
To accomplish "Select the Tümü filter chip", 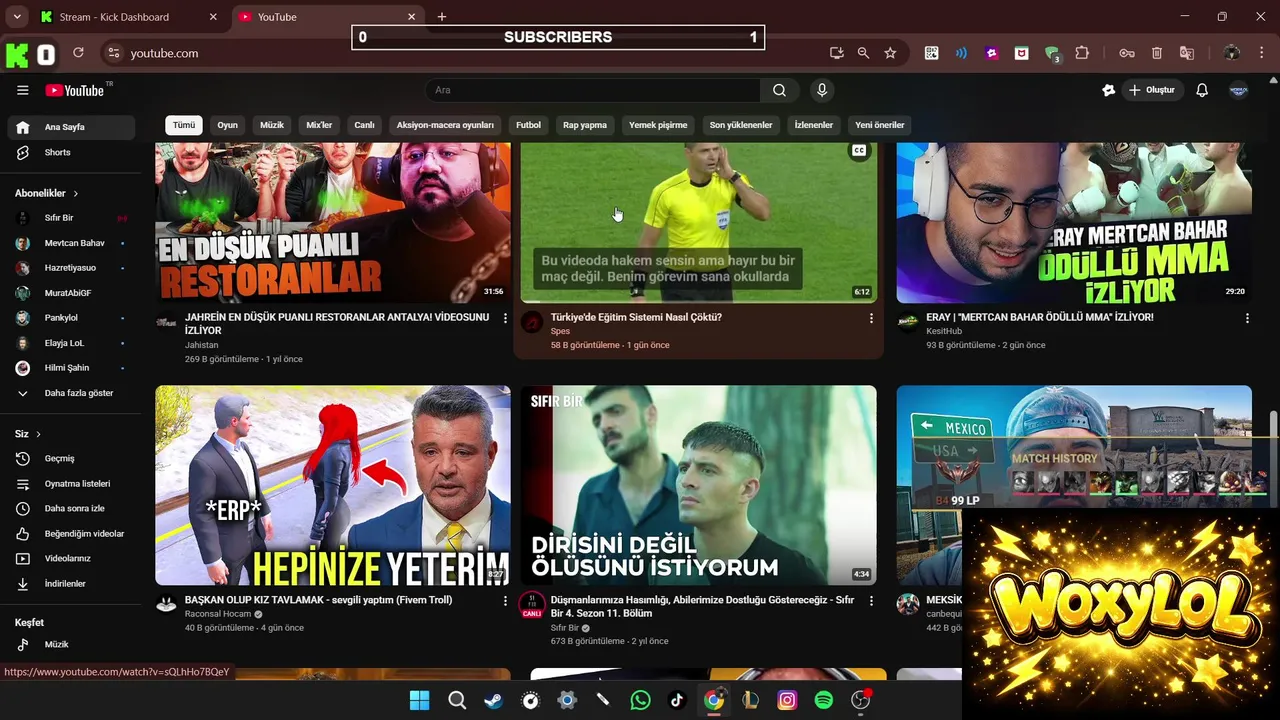I will (184, 125).
